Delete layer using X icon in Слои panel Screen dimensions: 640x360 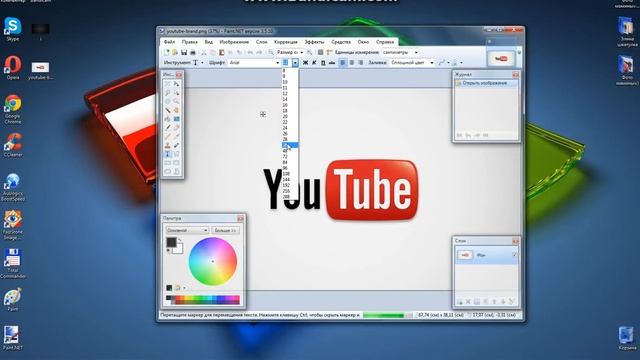468,302
